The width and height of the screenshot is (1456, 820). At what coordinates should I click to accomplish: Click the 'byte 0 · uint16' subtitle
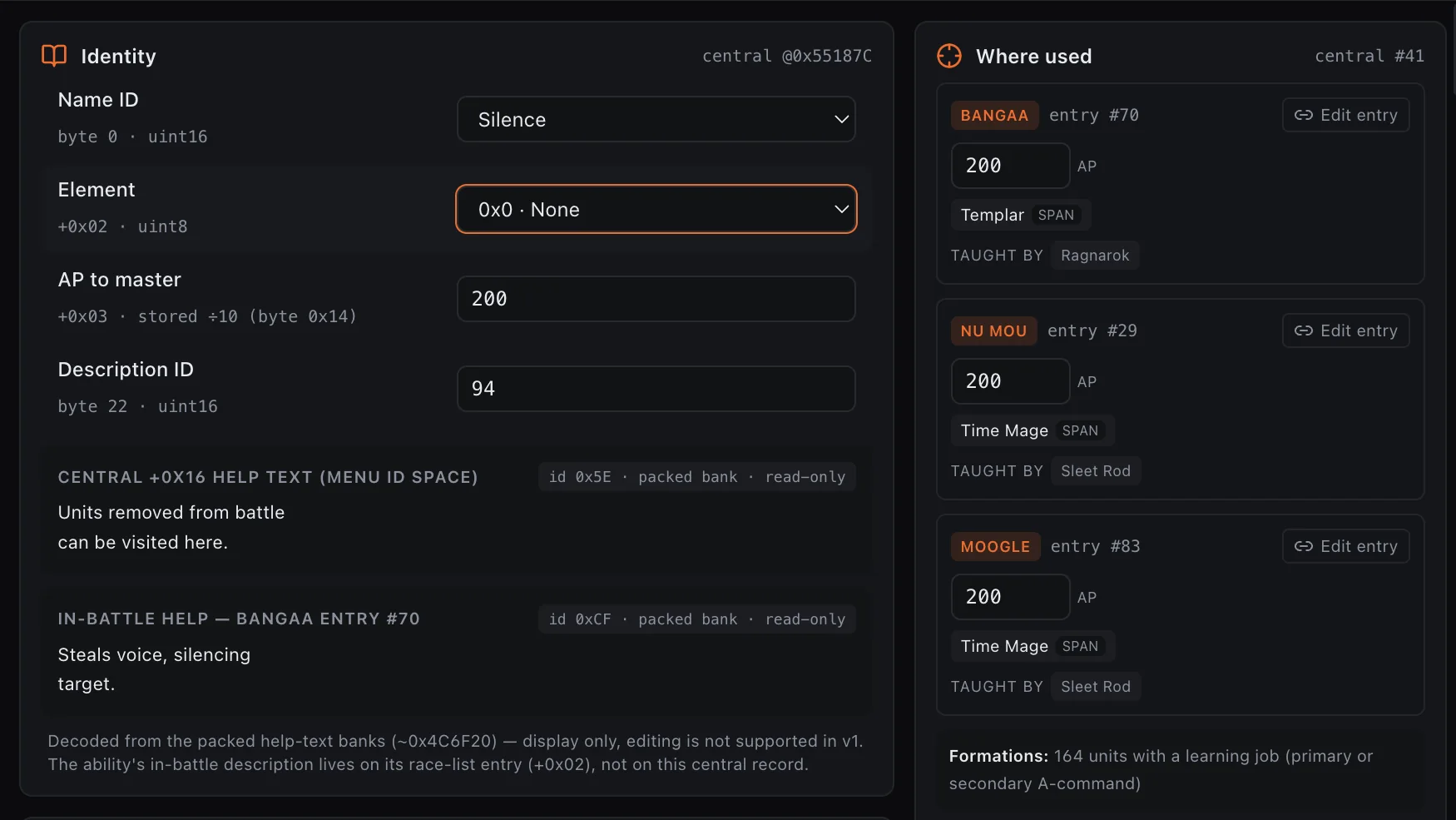point(132,137)
